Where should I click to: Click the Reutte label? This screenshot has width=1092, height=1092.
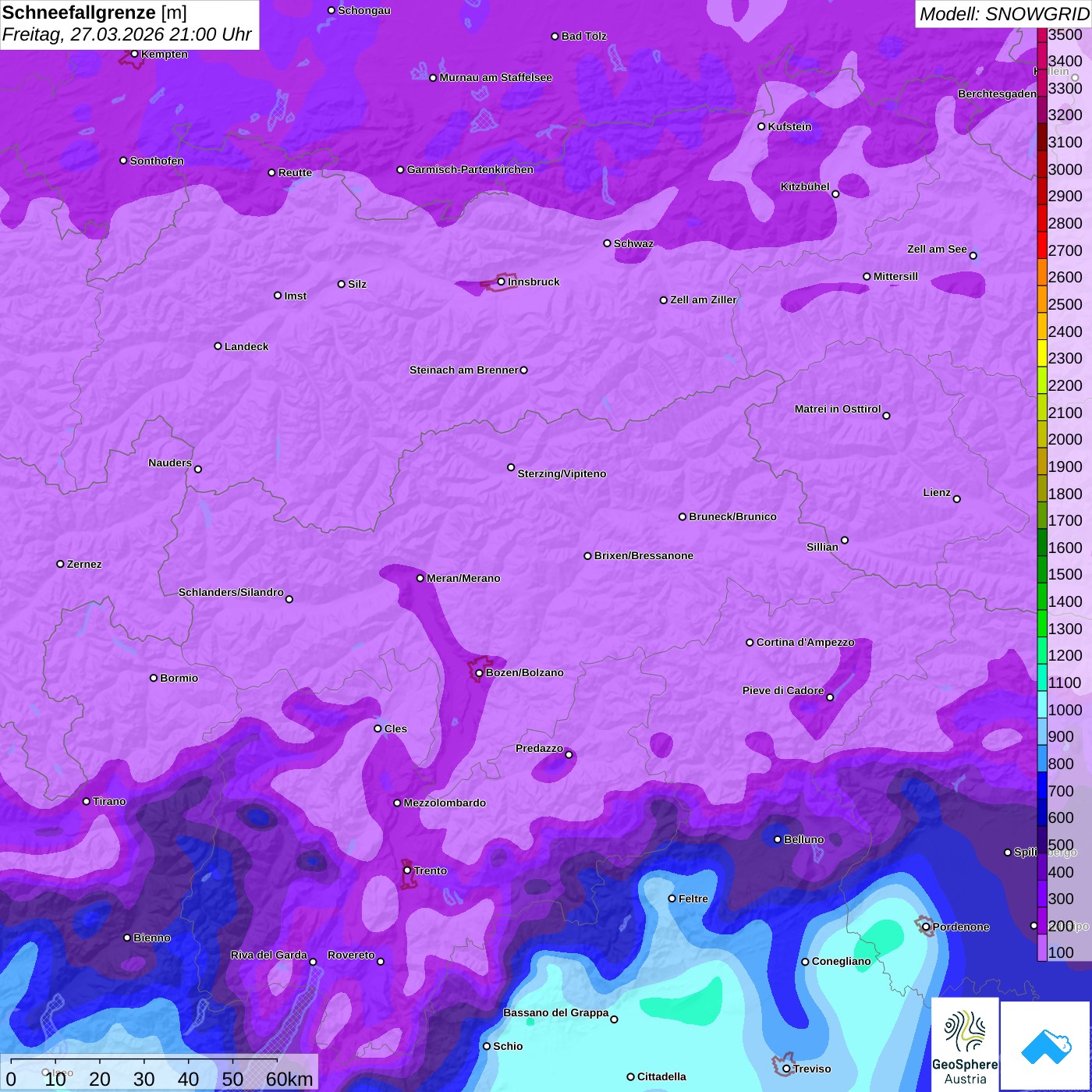click(x=295, y=172)
